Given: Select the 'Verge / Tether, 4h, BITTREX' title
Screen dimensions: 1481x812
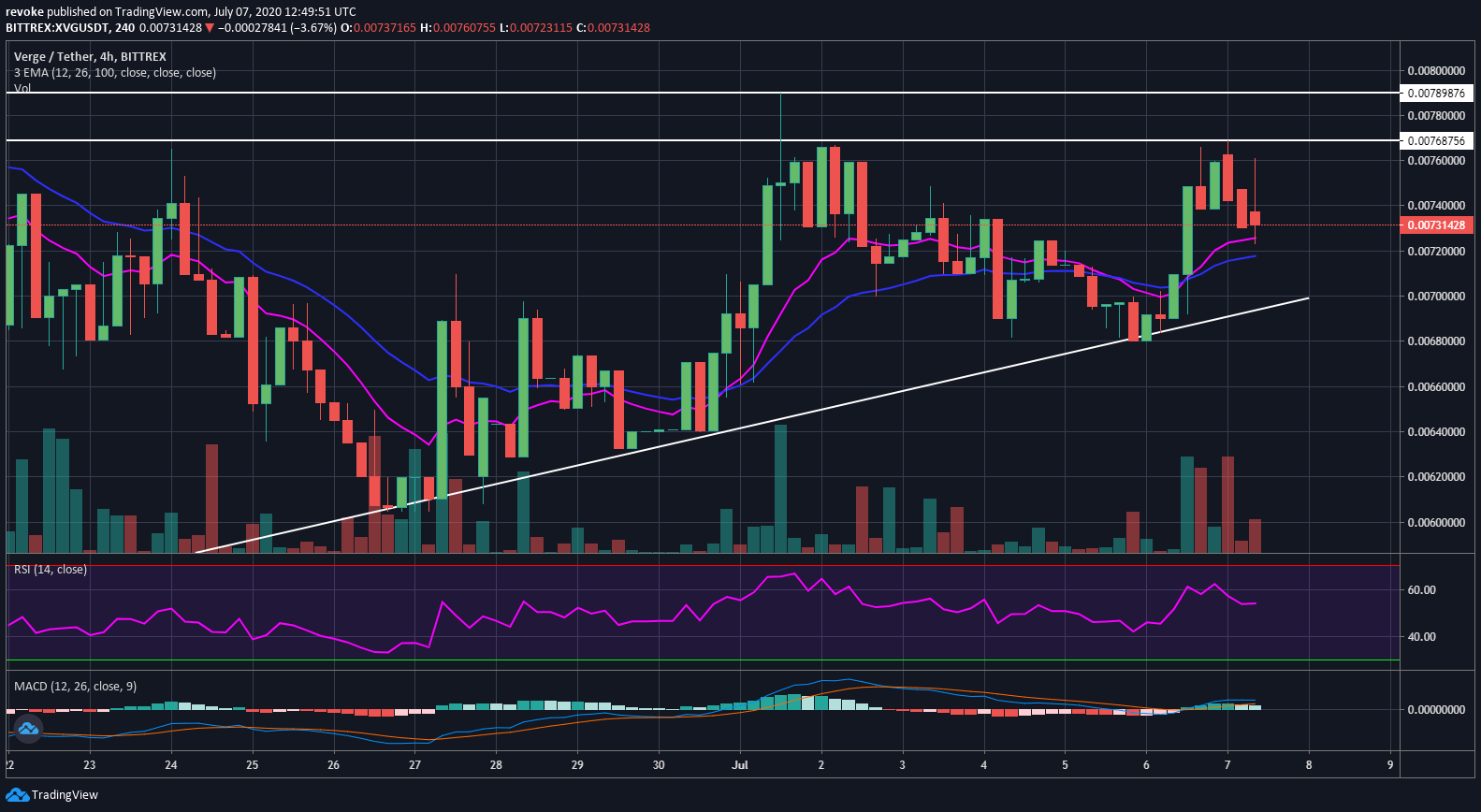Looking at the screenshot, I should coord(90,57).
